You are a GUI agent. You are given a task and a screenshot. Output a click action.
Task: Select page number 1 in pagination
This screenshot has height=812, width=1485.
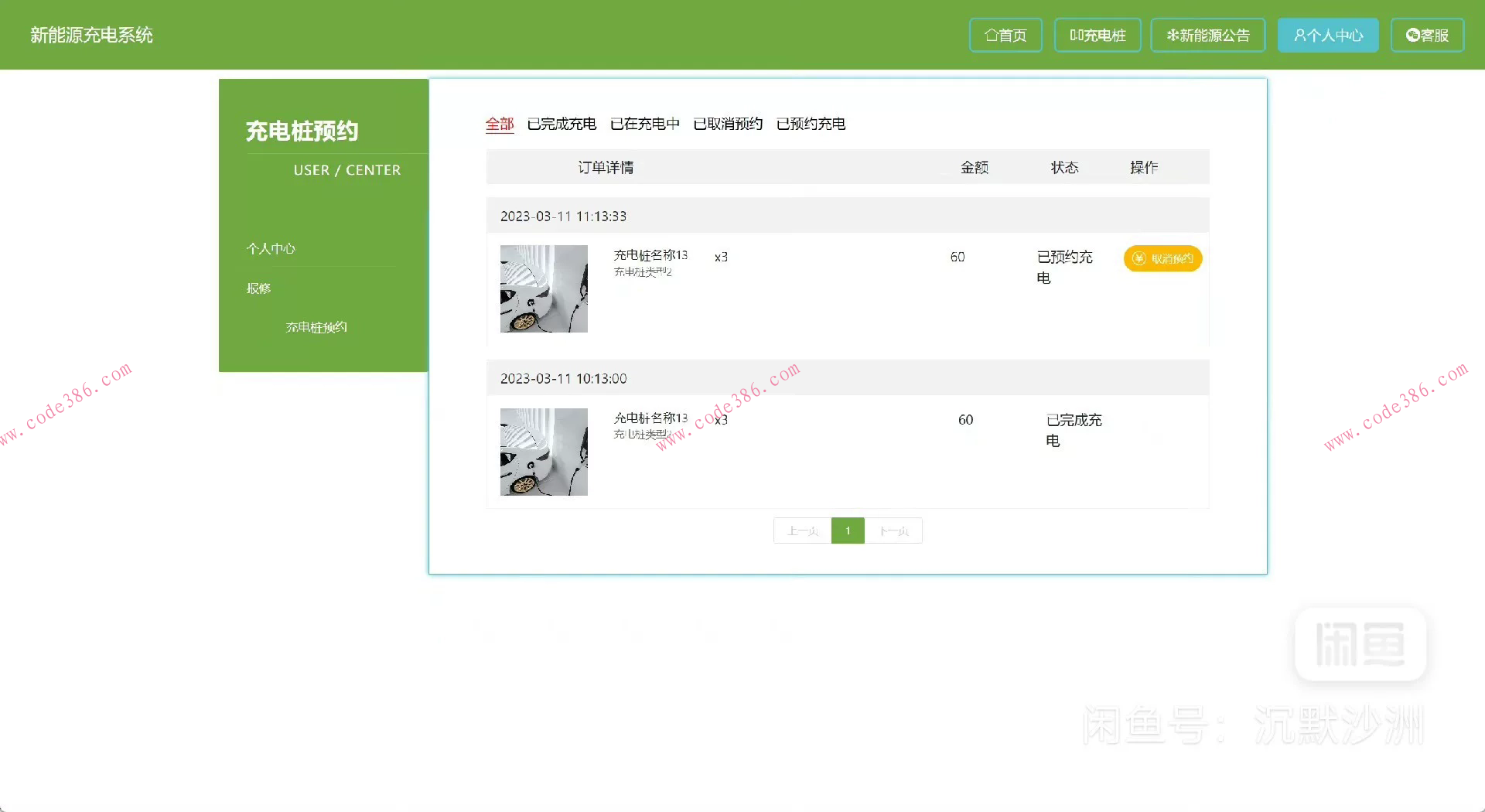[x=848, y=531]
